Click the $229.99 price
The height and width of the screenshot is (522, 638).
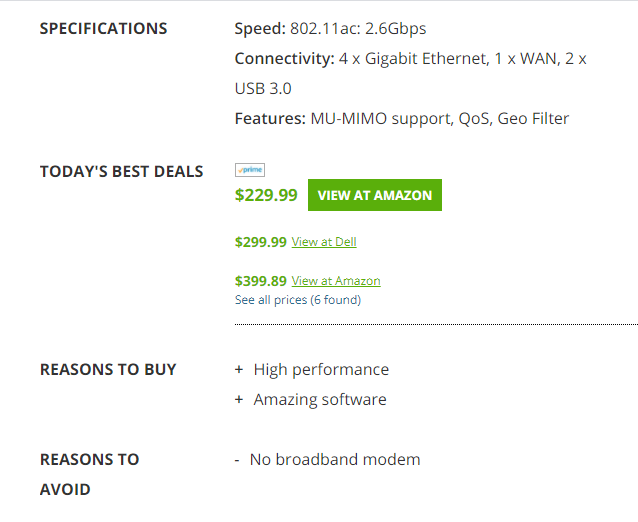[x=266, y=195]
